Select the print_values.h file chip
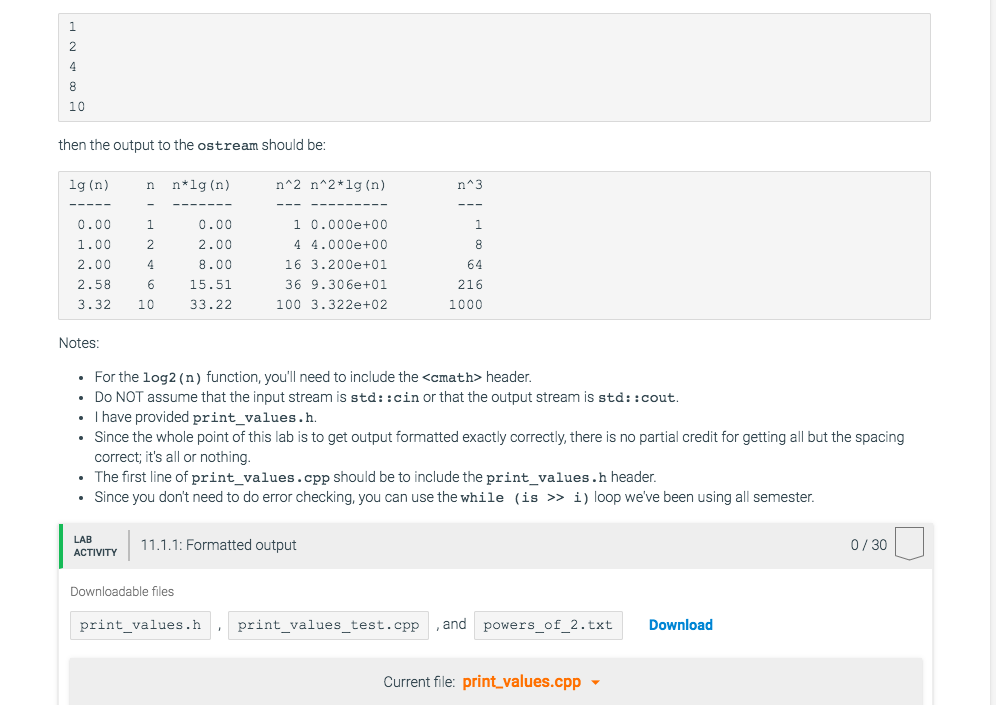 coord(140,624)
